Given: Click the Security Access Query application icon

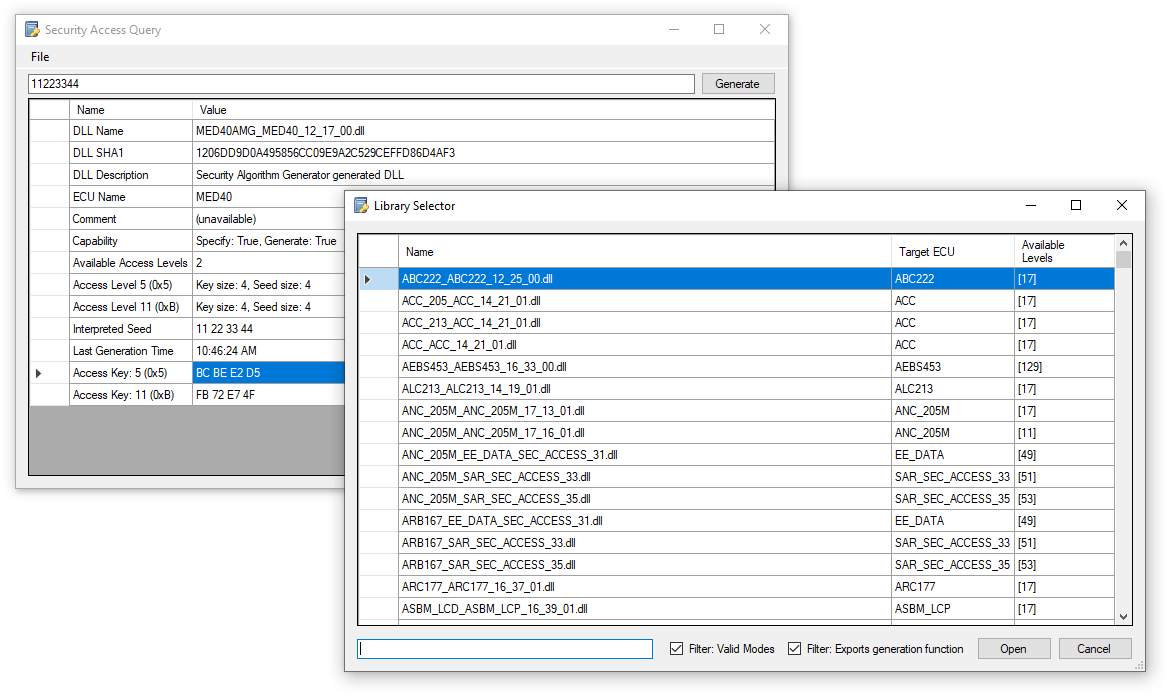Looking at the screenshot, I should pos(34,29).
